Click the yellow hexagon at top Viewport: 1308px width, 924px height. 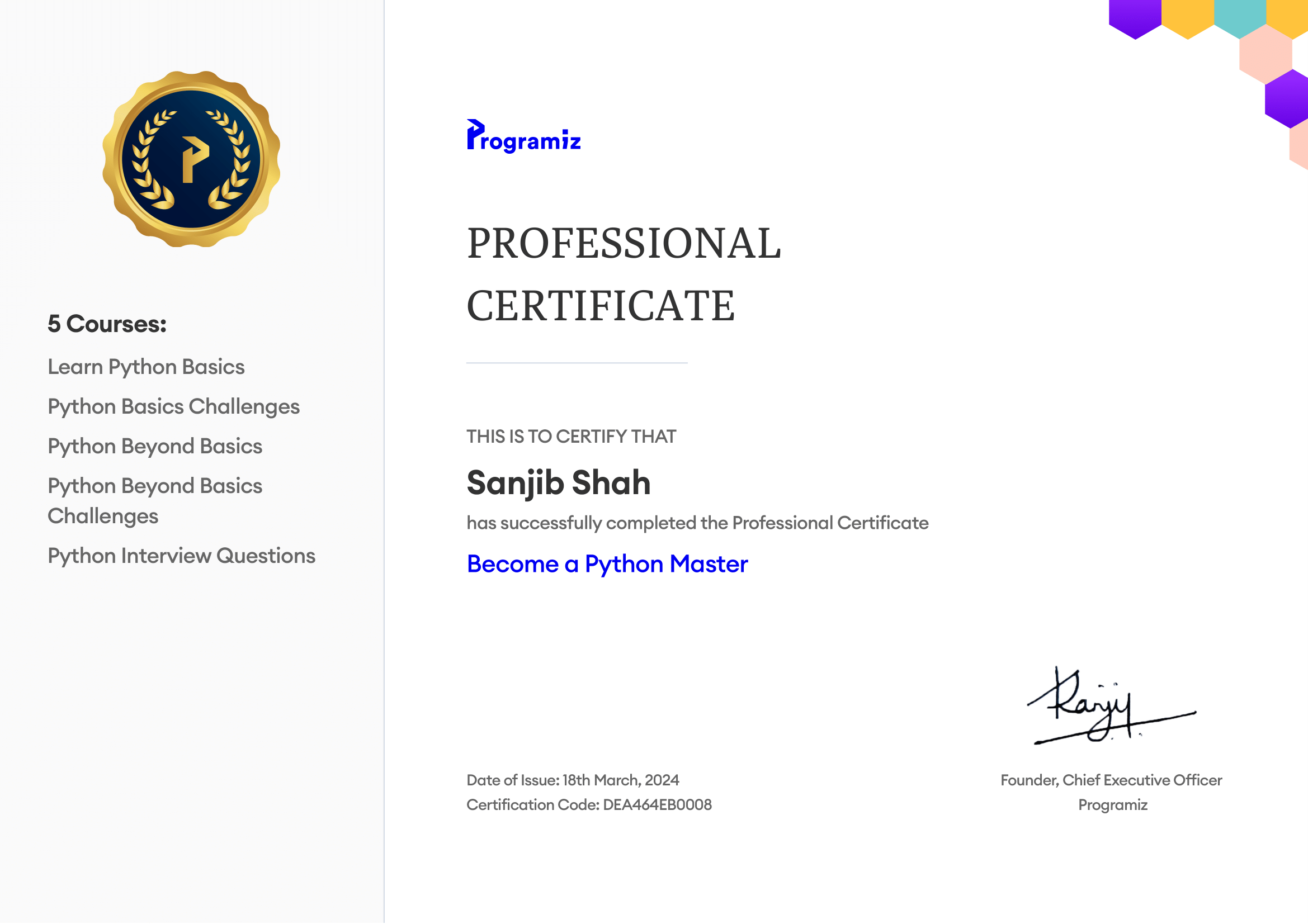click(1187, 15)
